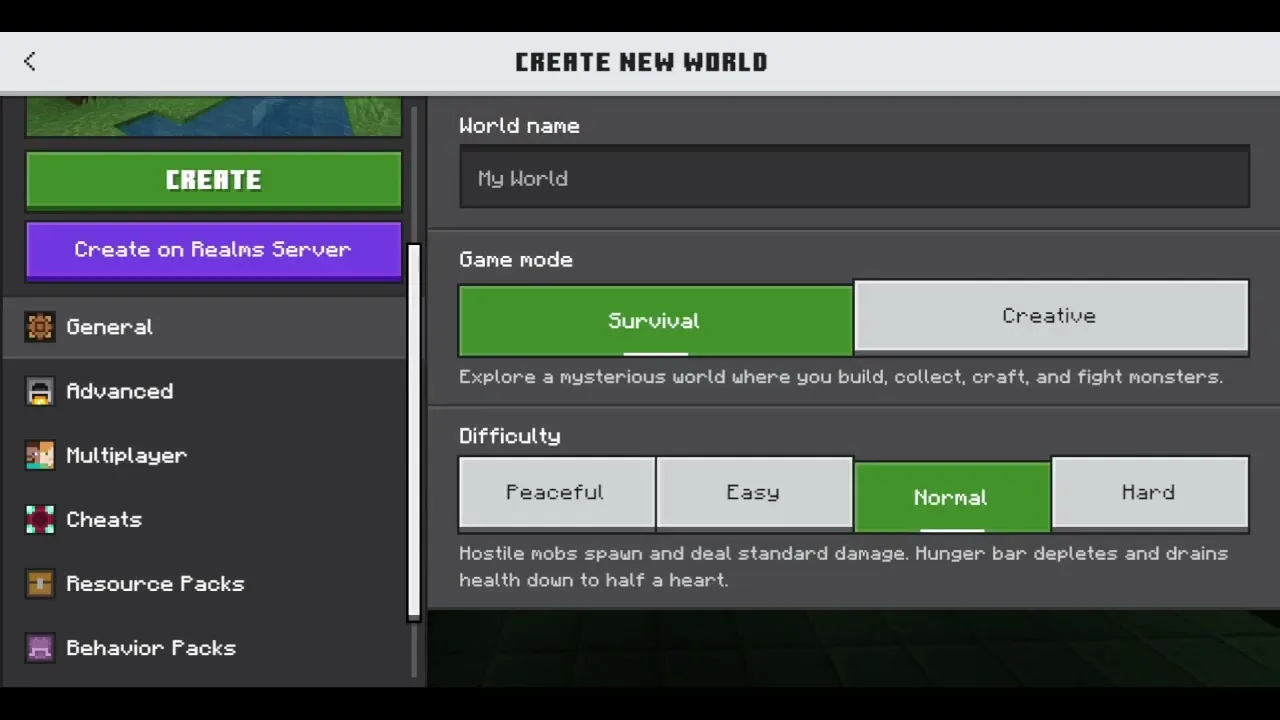Image resolution: width=1280 pixels, height=720 pixels.
Task: Click the World name text field
Action: tap(854, 178)
